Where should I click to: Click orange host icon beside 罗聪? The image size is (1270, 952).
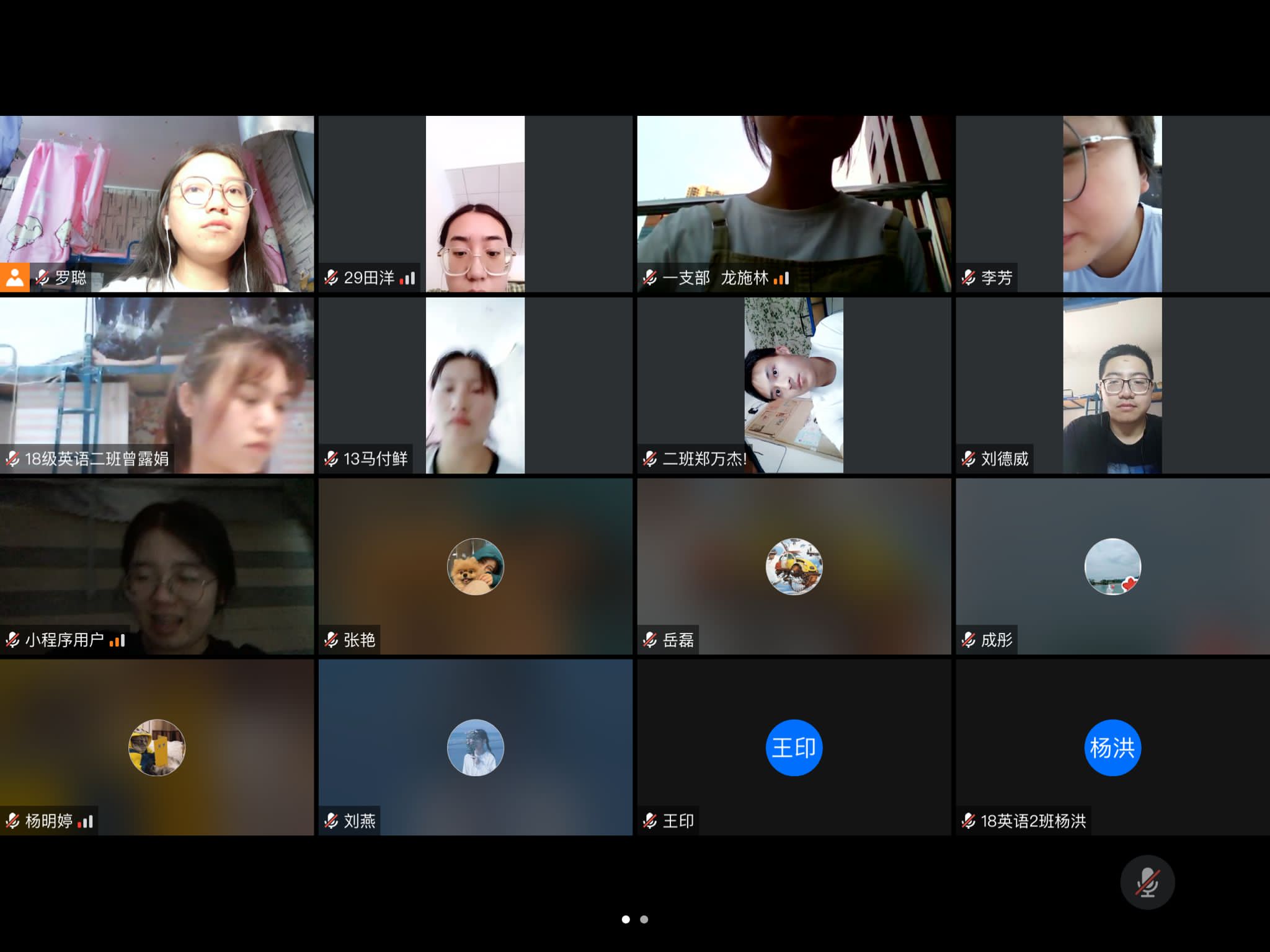click(14, 277)
